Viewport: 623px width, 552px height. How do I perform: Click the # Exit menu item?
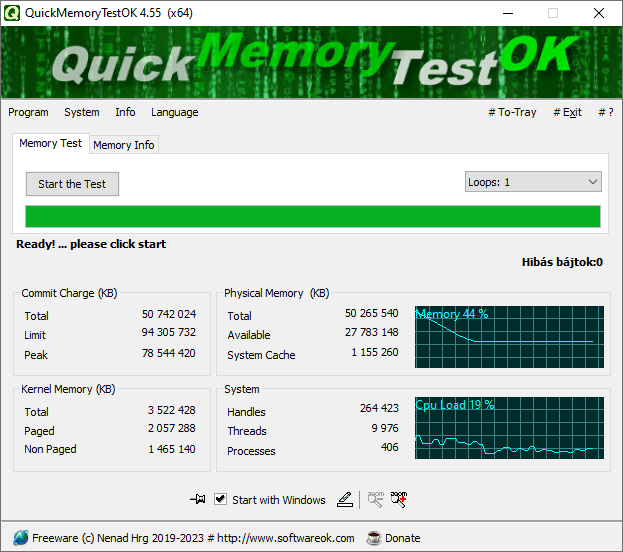(567, 112)
